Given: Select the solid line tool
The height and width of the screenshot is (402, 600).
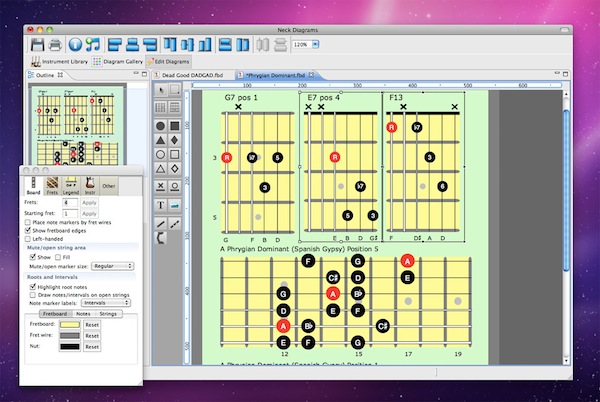Looking at the screenshot, I should 161,224.
